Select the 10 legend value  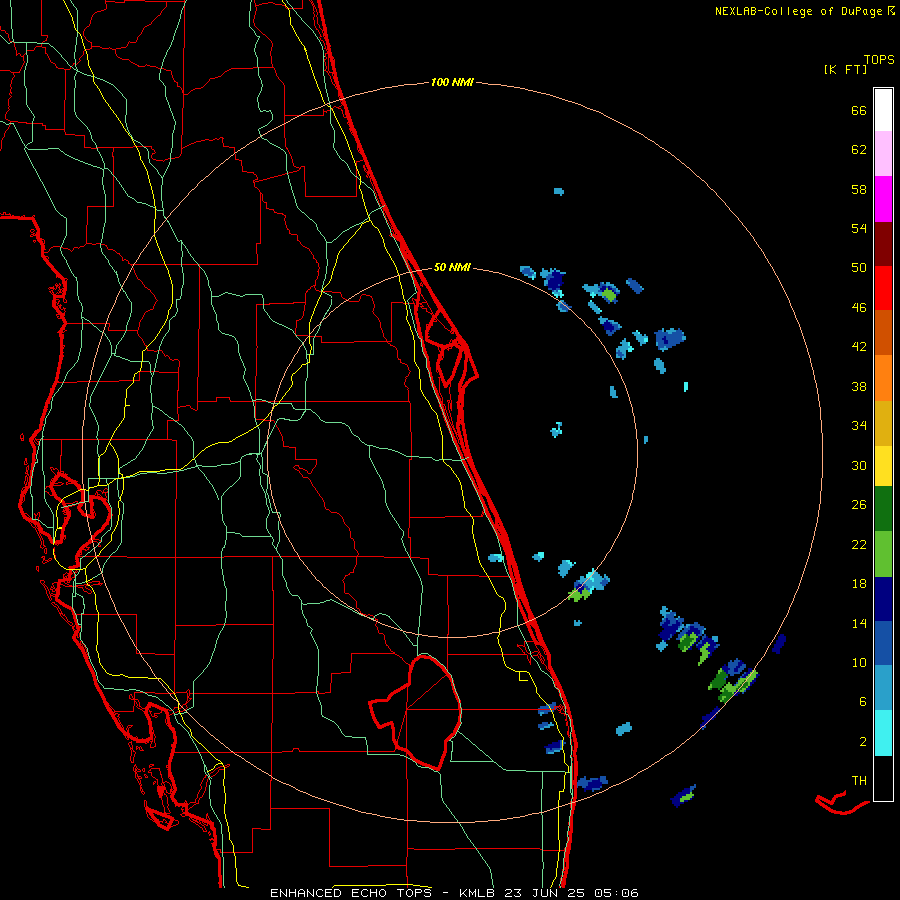(859, 662)
